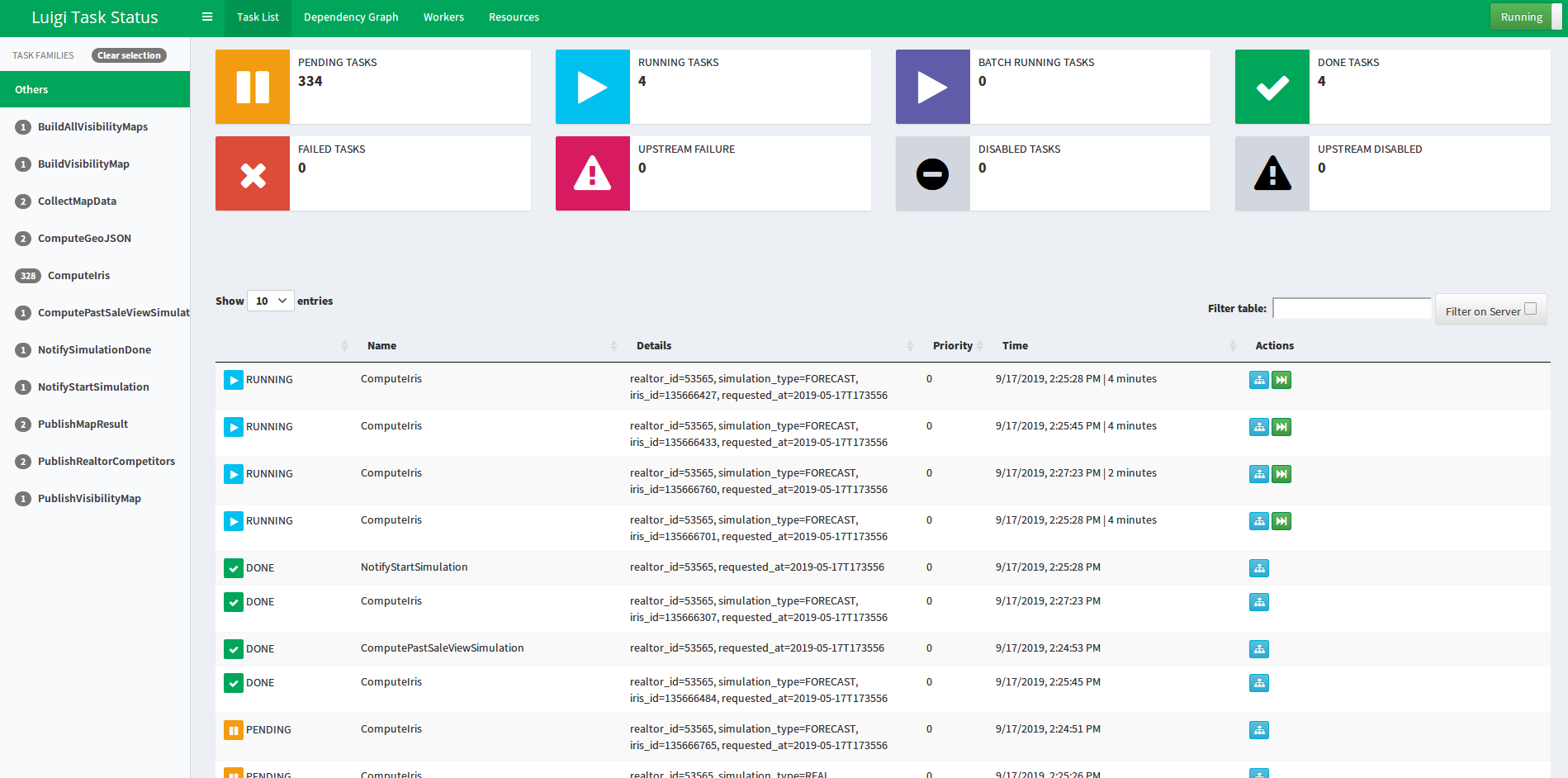Filter by ComputePastSaleViewSimulation task family
The height and width of the screenshot is (778, 1568).
(x=95, y=312)
